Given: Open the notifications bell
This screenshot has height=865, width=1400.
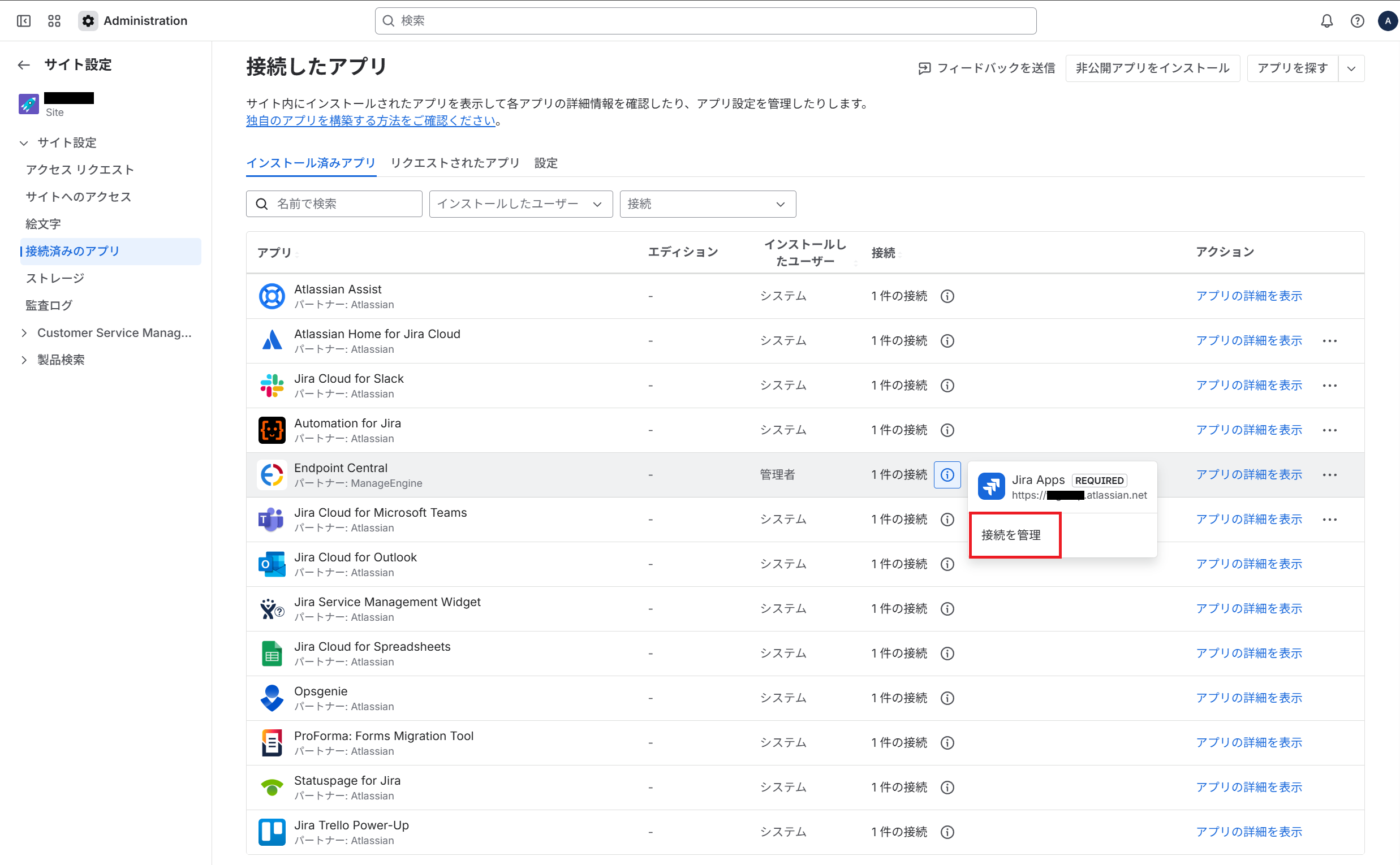Looking at the screenshot, I should click(x=1326, y=21).
